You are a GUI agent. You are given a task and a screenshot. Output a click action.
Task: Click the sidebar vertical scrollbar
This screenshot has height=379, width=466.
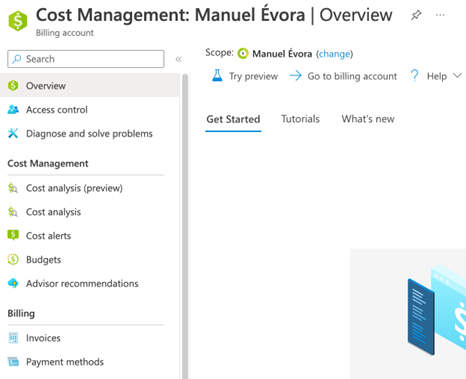click(x=185, y=226)
